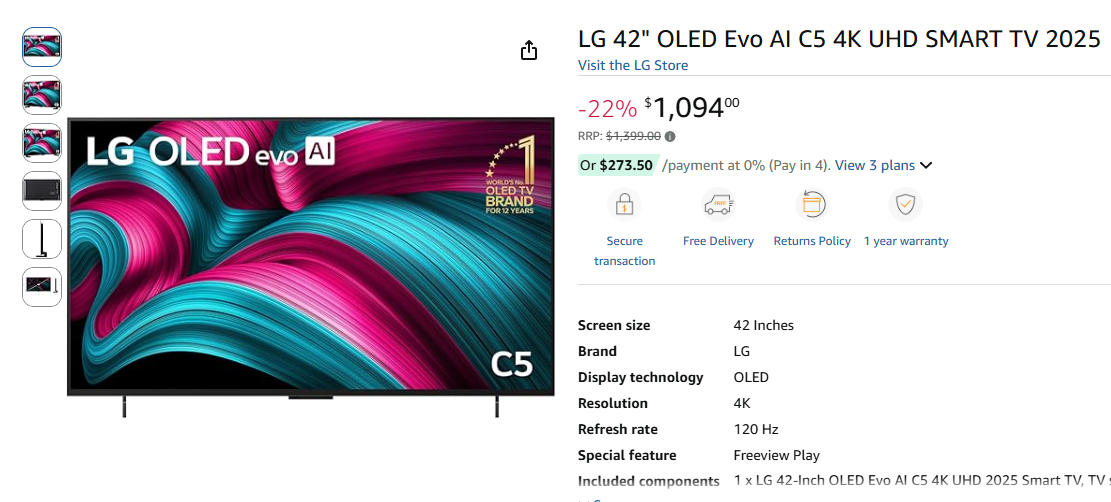Click the 1 year warranty shield icon
The image size is (1111, 502).
point(905,205)
